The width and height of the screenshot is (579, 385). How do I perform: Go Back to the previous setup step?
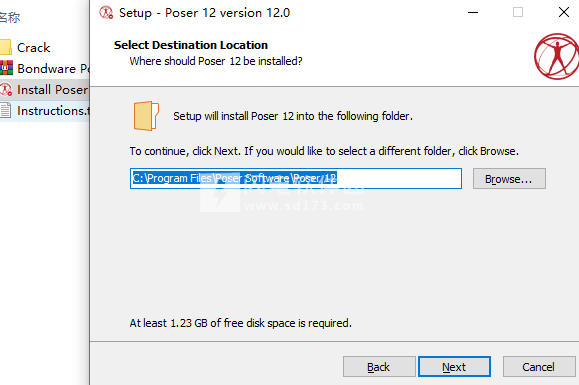pos(379,367)
